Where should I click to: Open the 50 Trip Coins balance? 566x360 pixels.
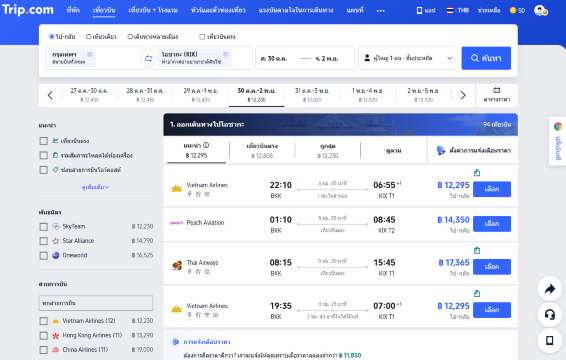(x=517, y=10)
